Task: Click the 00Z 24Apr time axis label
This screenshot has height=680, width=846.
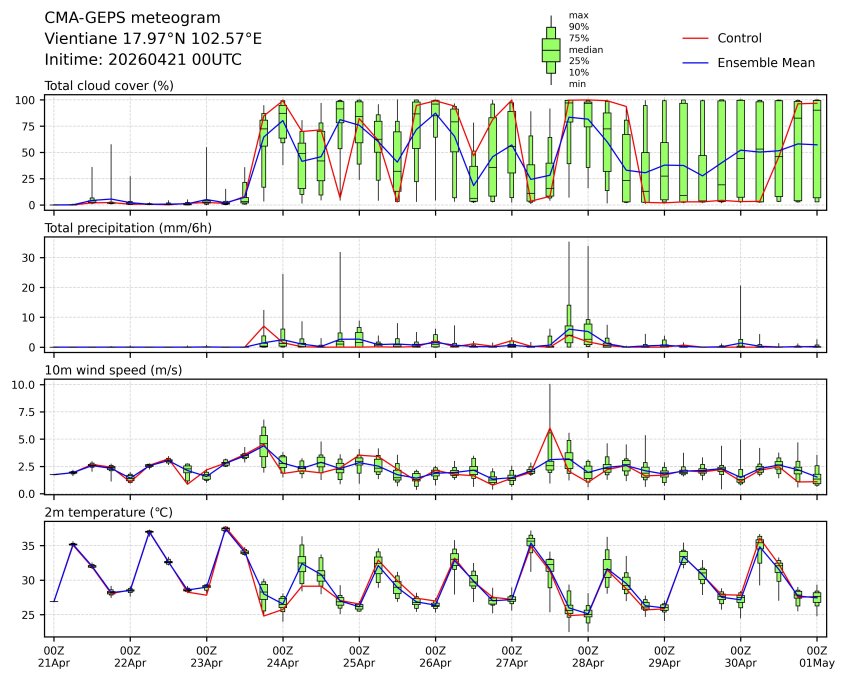Action: [x=283, y=655]
